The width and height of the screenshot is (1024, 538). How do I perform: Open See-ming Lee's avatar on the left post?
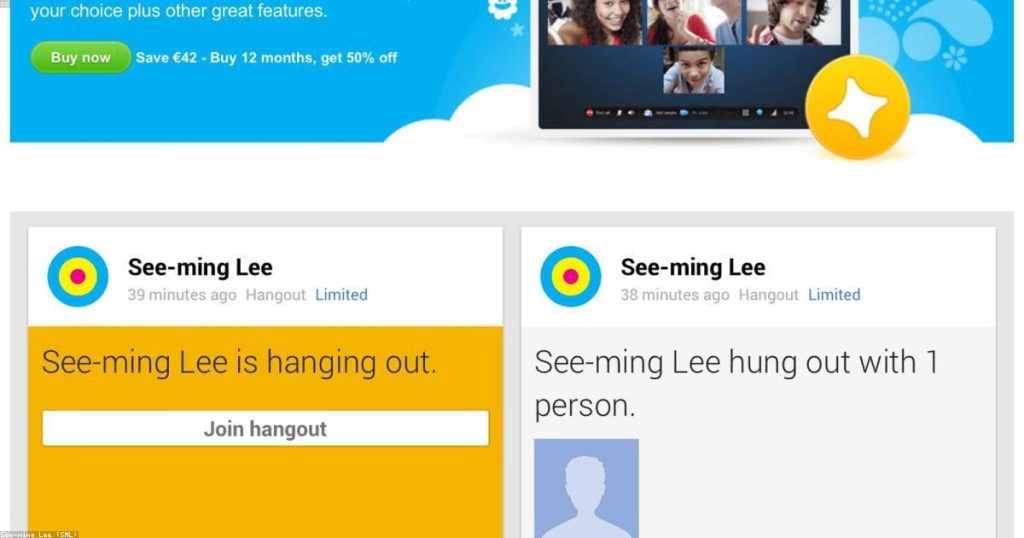click(78, 276)
